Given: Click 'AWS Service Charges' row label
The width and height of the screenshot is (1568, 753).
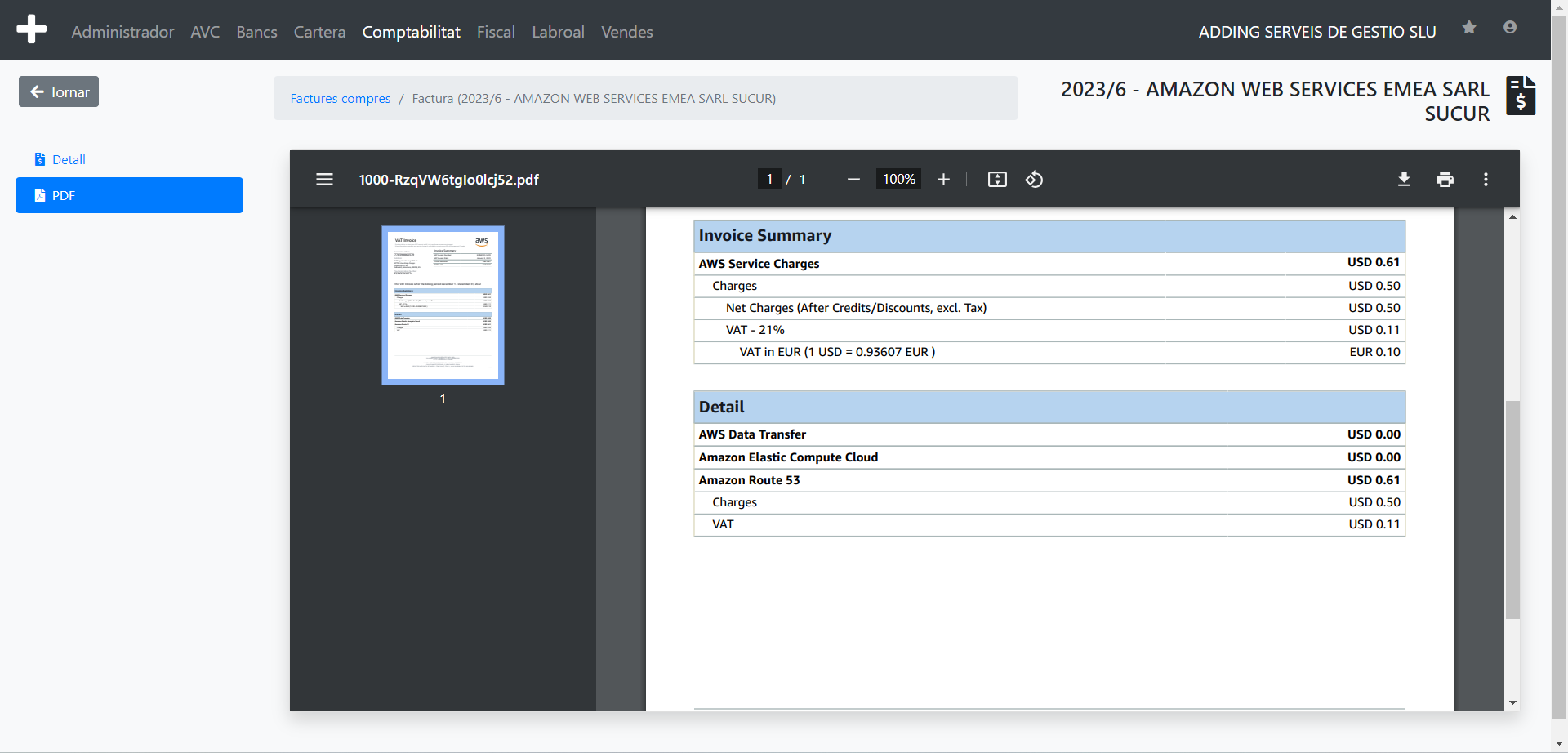Looking at the screenshot, I should tap(759, 263).
